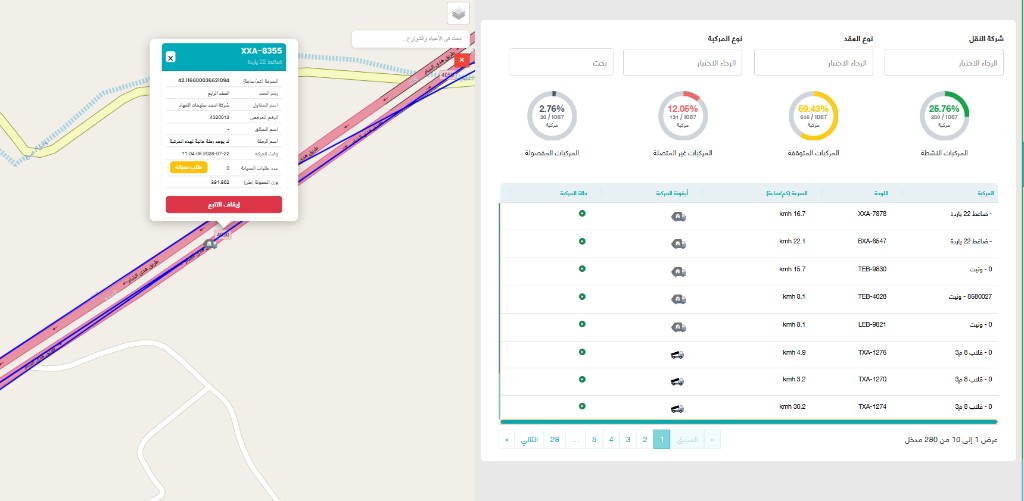
Task: Open the شركة النقل company dropdown
Action: (944, 63)
